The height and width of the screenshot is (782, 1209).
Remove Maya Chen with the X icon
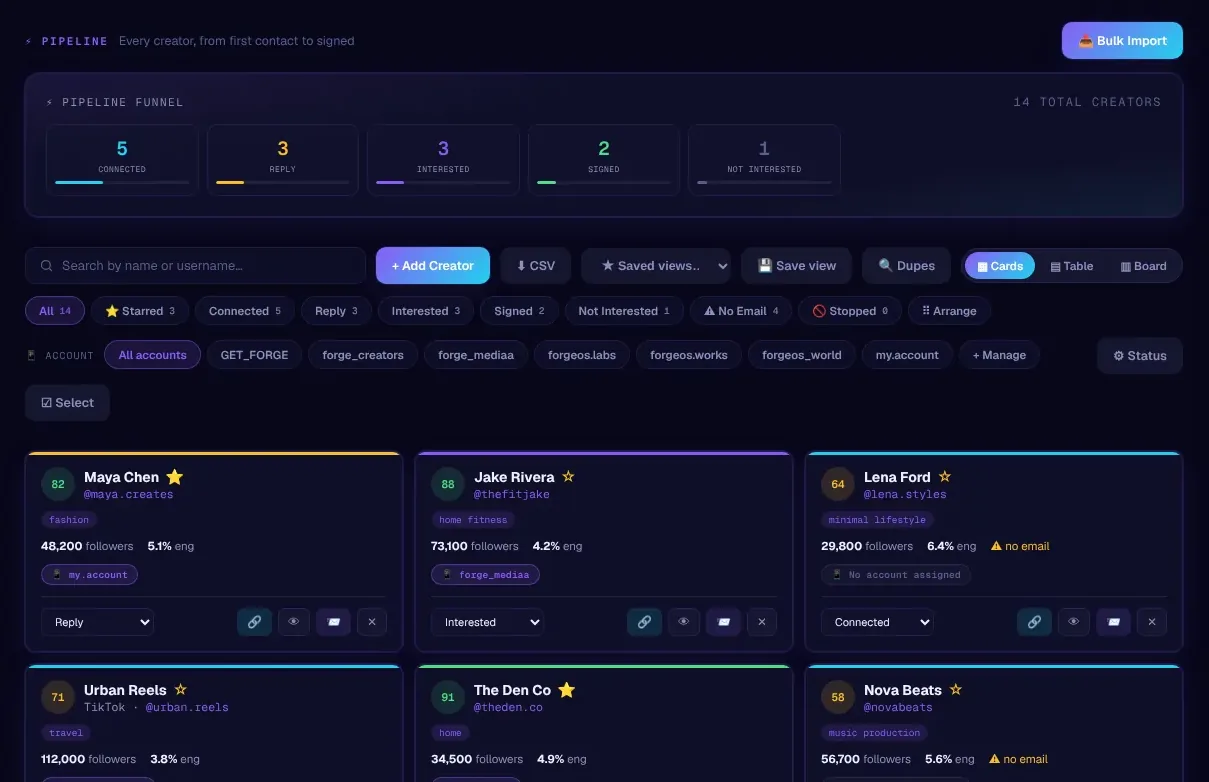[372, 622]
